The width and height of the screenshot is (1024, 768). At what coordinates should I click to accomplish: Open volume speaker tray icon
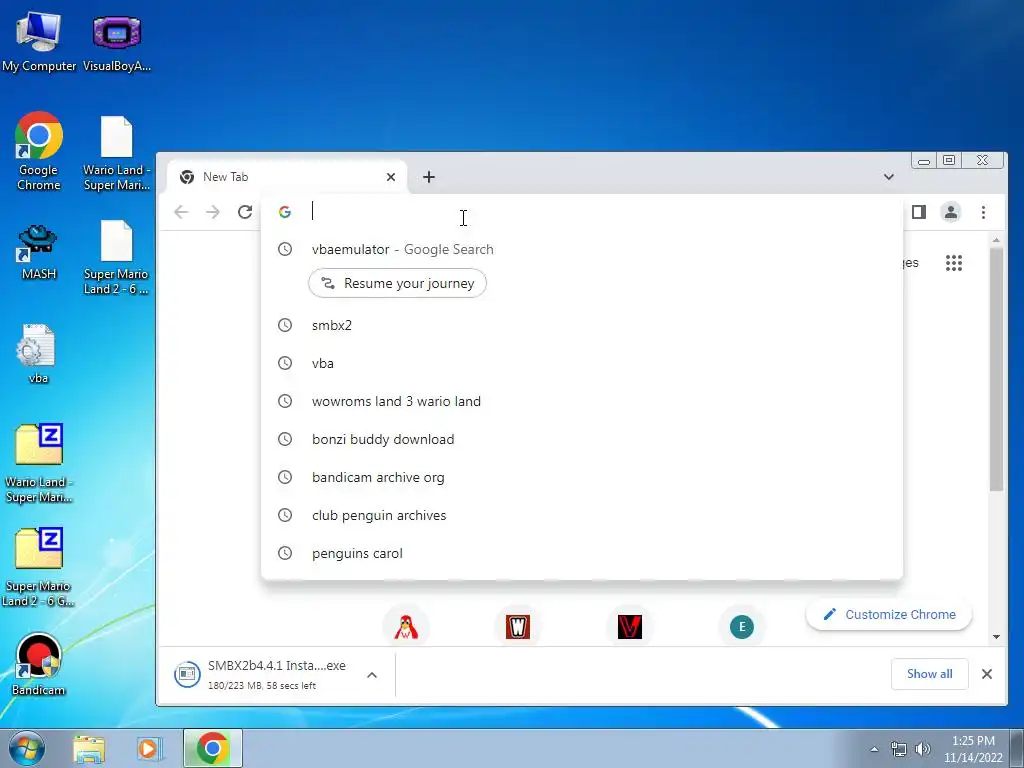(x=923, y=749)
